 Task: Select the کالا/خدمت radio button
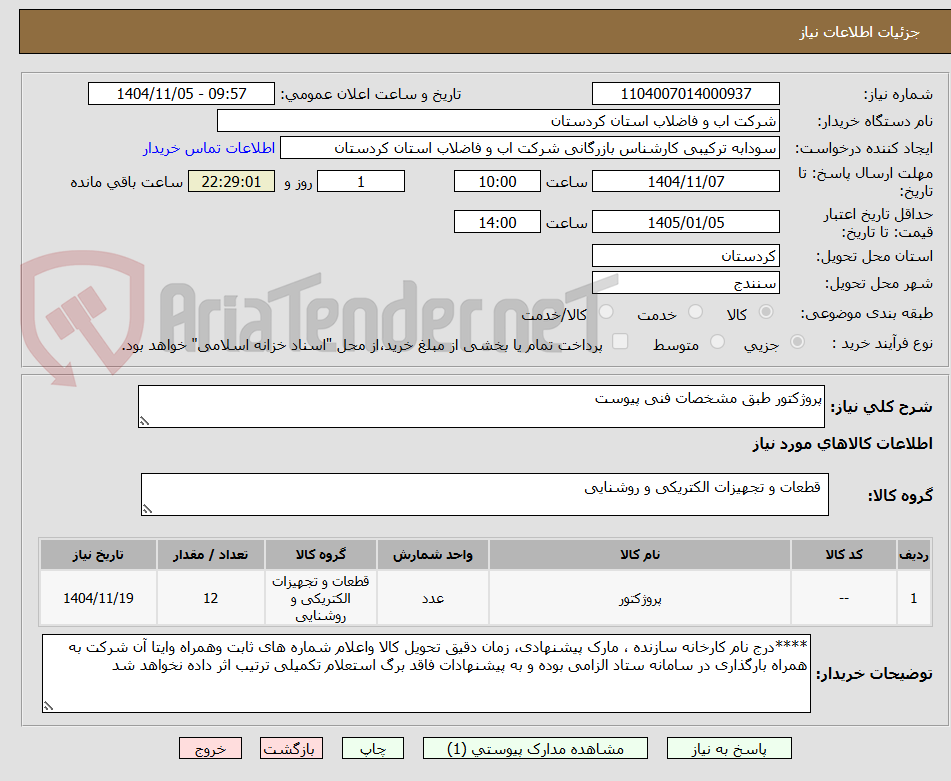[x=606, y=312]
